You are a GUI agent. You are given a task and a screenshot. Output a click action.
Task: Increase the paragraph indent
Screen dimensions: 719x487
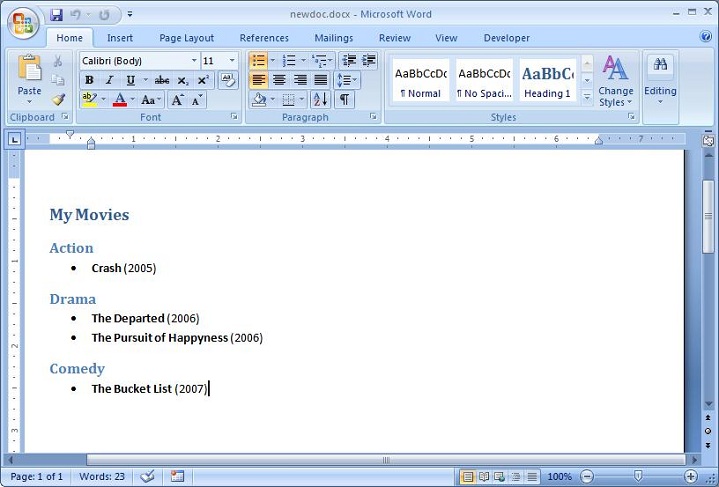pyautogui.click(x=369, y=61)
